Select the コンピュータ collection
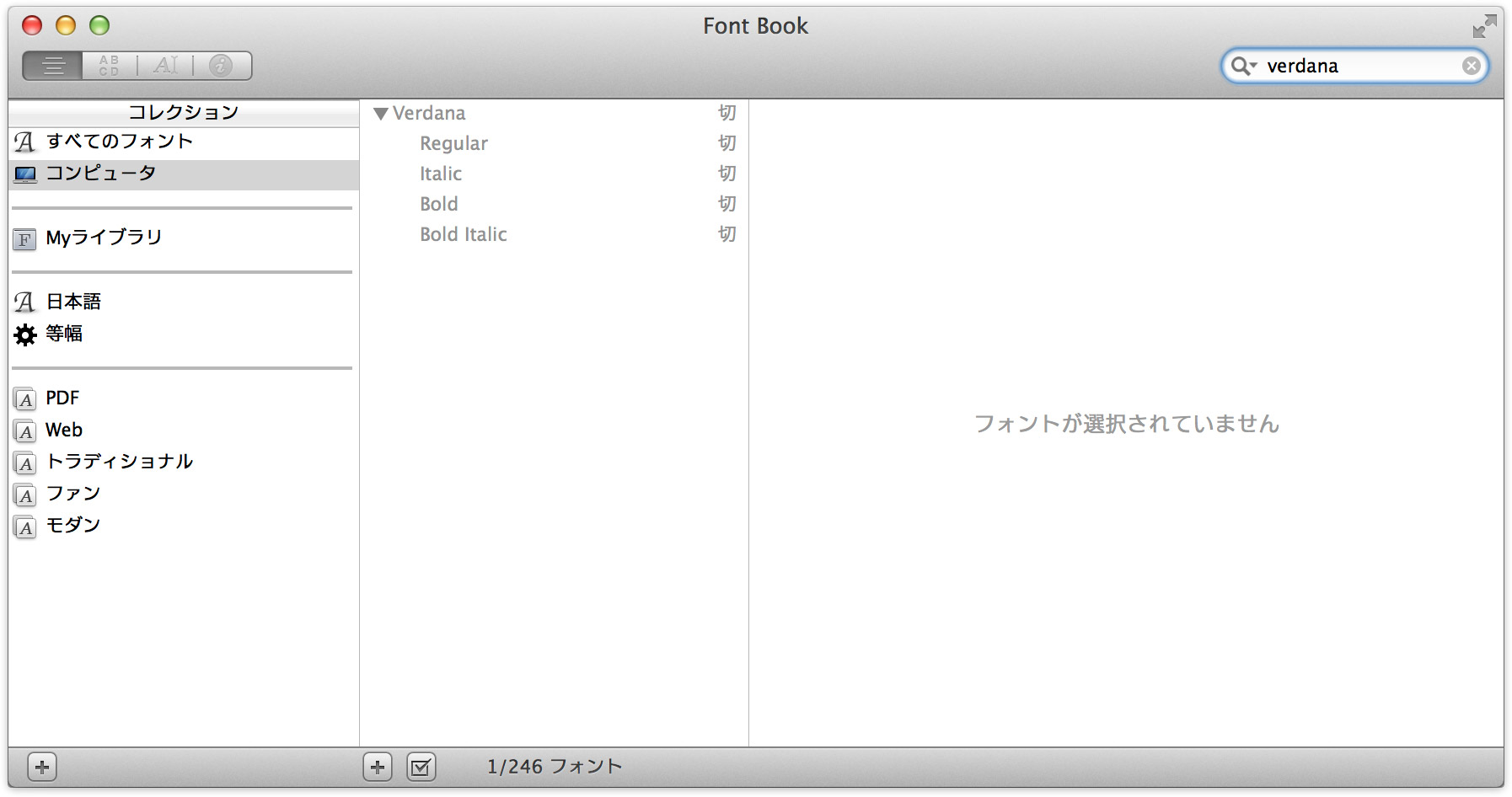1512x797 pixels. point(184,174)
